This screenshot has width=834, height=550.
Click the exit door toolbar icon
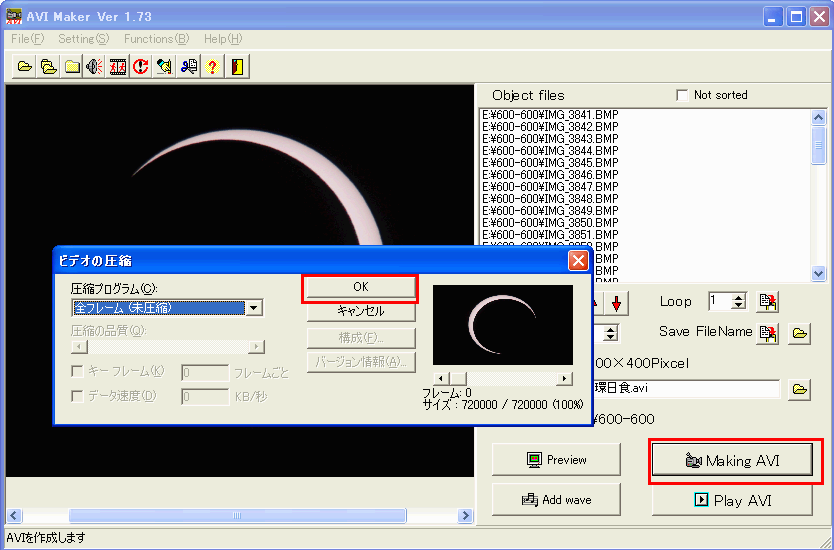click(236, 67)
